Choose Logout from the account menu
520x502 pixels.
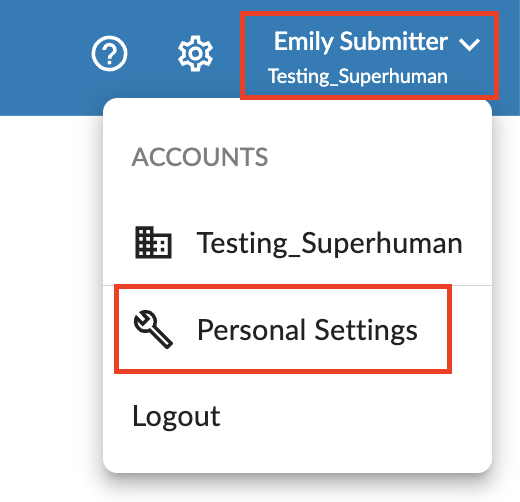pos(176,416)
